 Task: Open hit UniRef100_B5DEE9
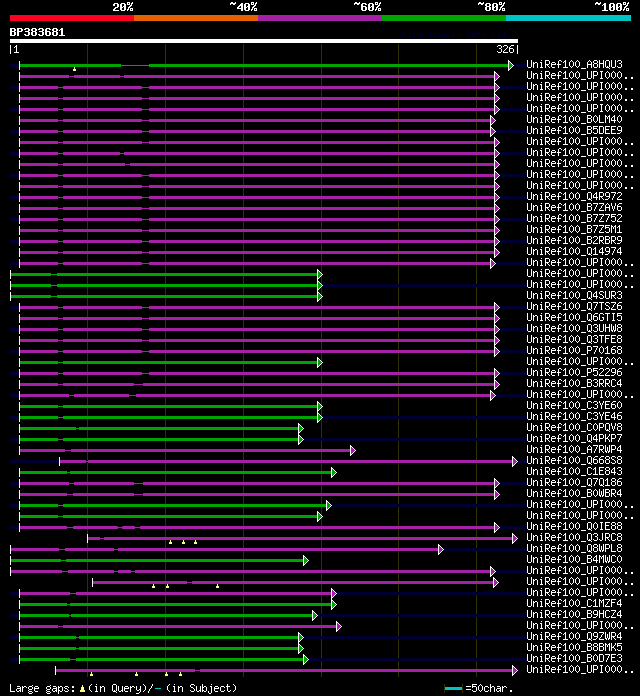tap(574, 130)
